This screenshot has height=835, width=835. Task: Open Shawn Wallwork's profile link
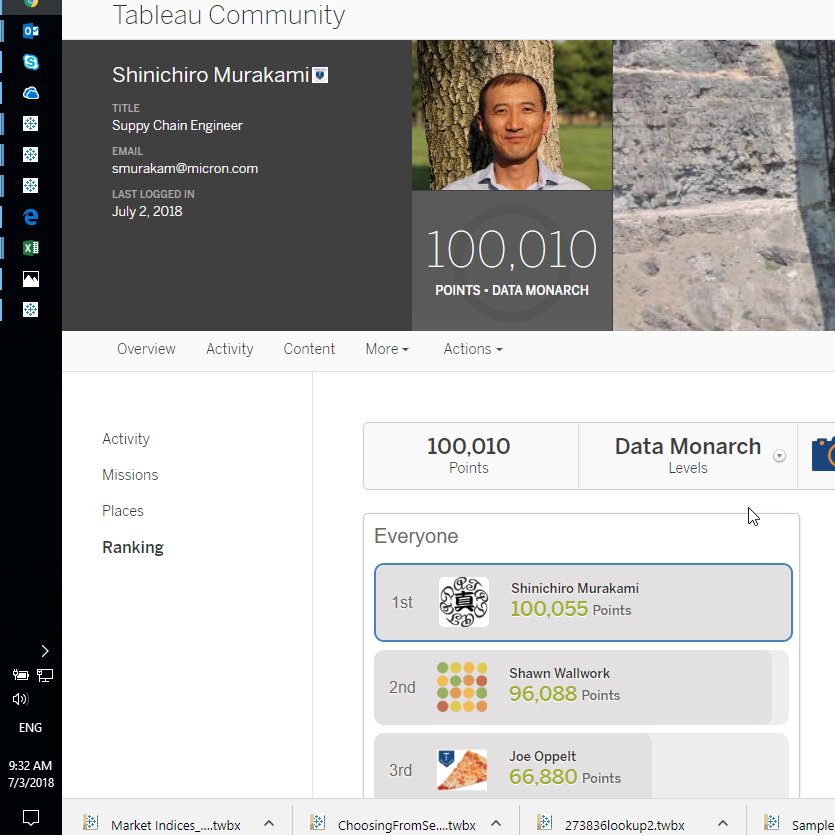tap(559, 673)
